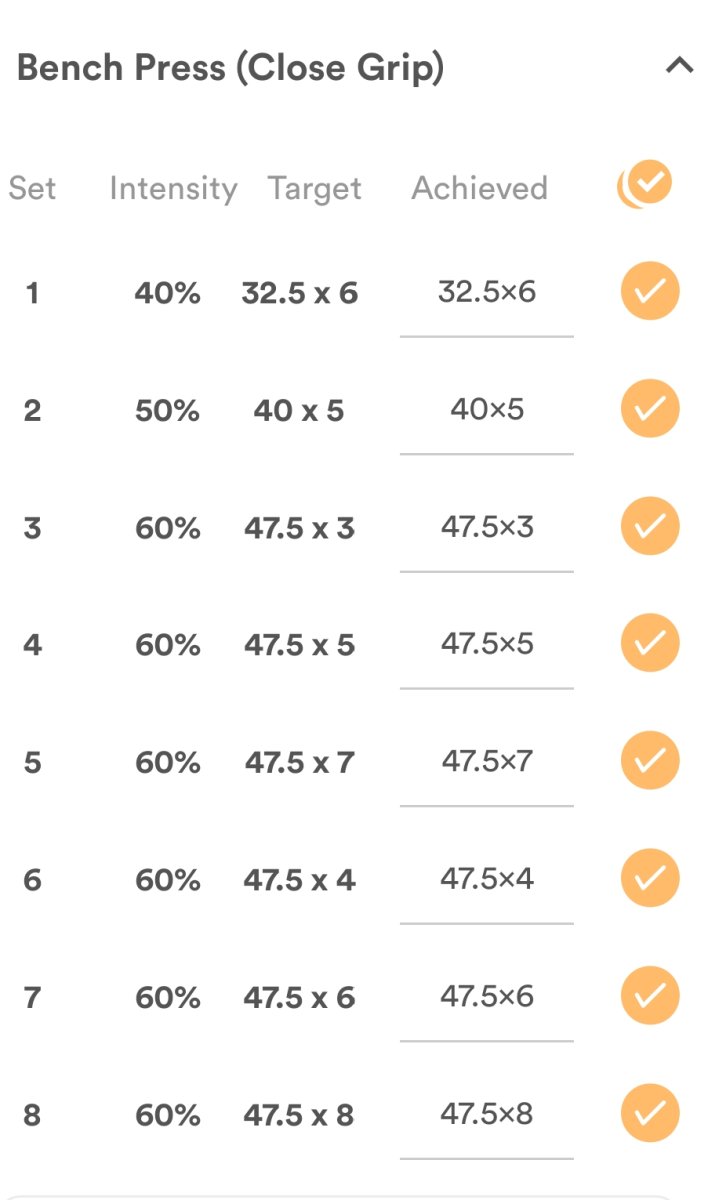Edit the 40×5 achieved field
This screenshot has width=708, height=1200.
[487, 409]
